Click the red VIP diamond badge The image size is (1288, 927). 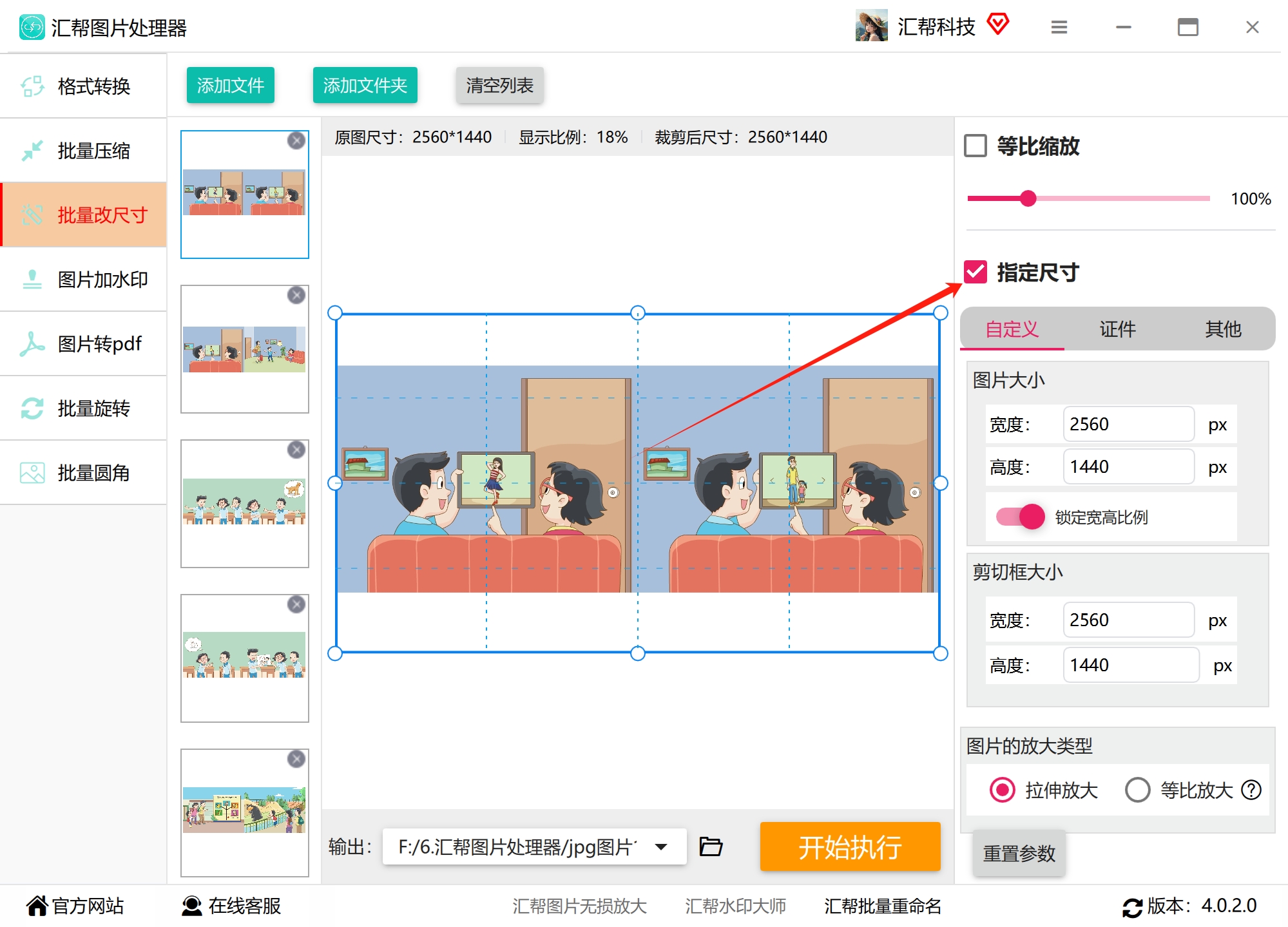998,24
